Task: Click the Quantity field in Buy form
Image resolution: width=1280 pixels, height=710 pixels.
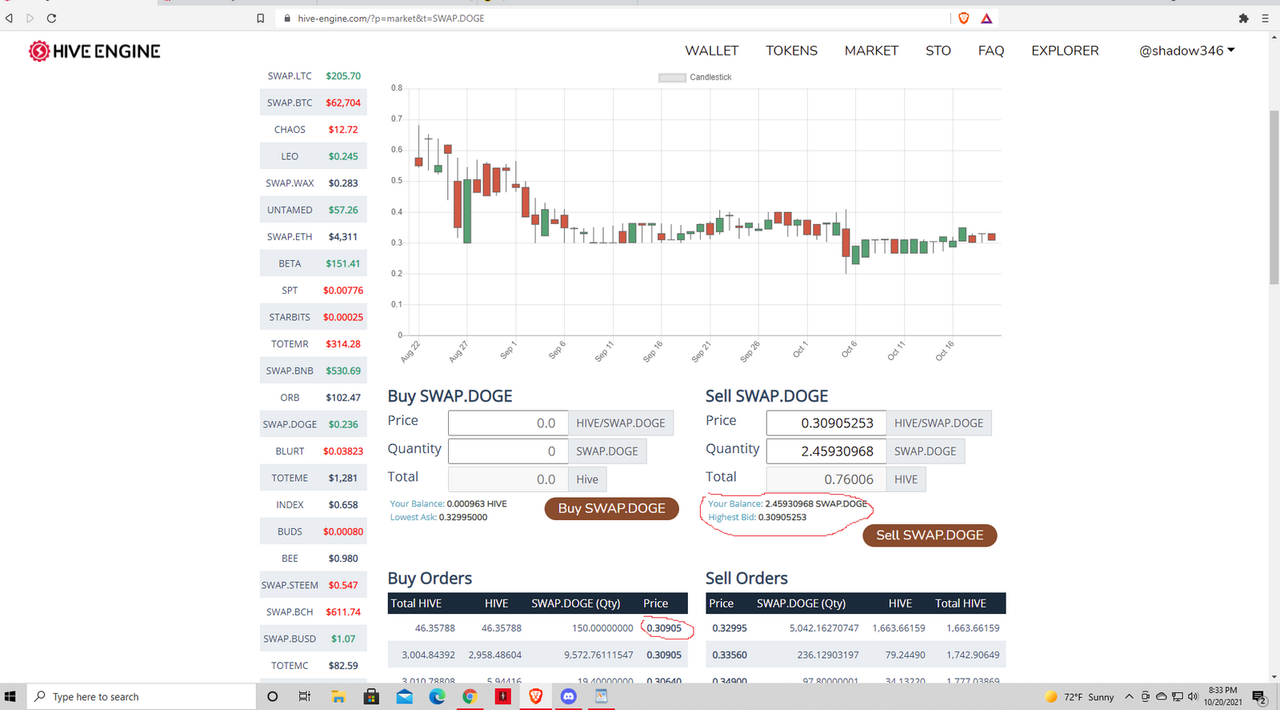Action: (x=507, y=450)
